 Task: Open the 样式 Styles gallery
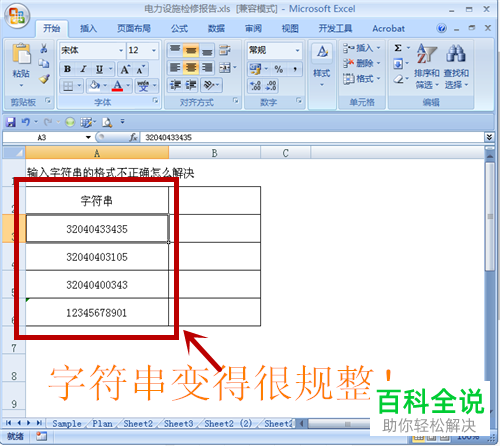point(322,65)
